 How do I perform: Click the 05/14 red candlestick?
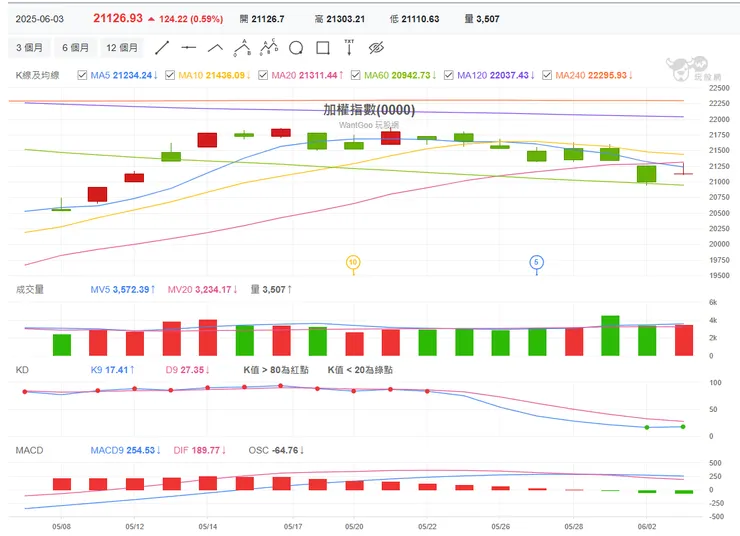pos(207,140)
